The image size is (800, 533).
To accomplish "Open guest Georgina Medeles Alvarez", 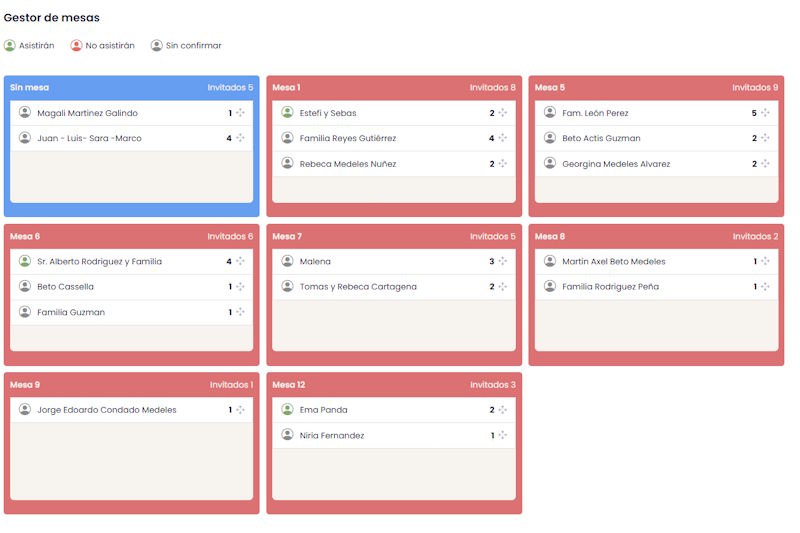I will pos(616,164).
